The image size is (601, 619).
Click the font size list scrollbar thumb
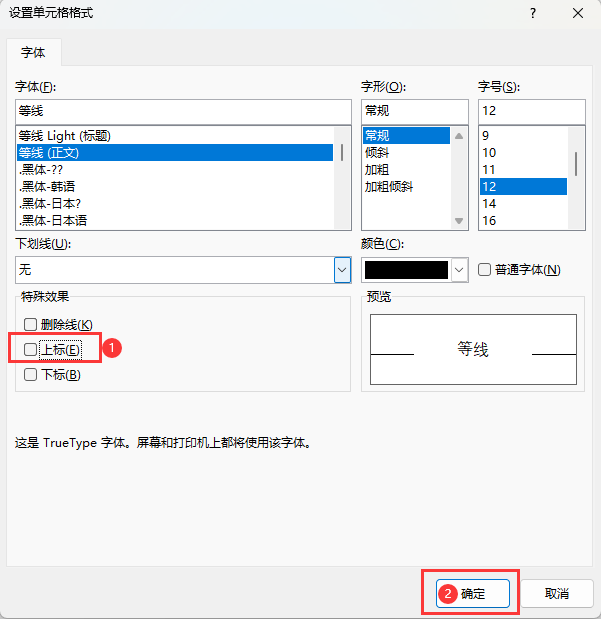tap(576, 164)
